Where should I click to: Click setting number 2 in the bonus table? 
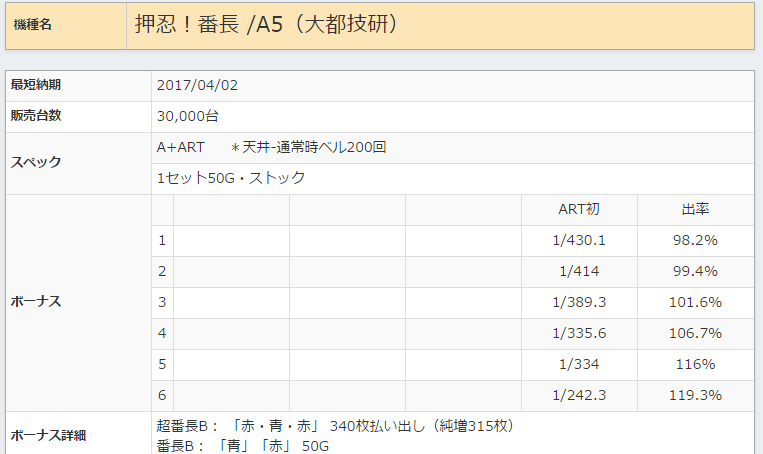pos(162,272)
